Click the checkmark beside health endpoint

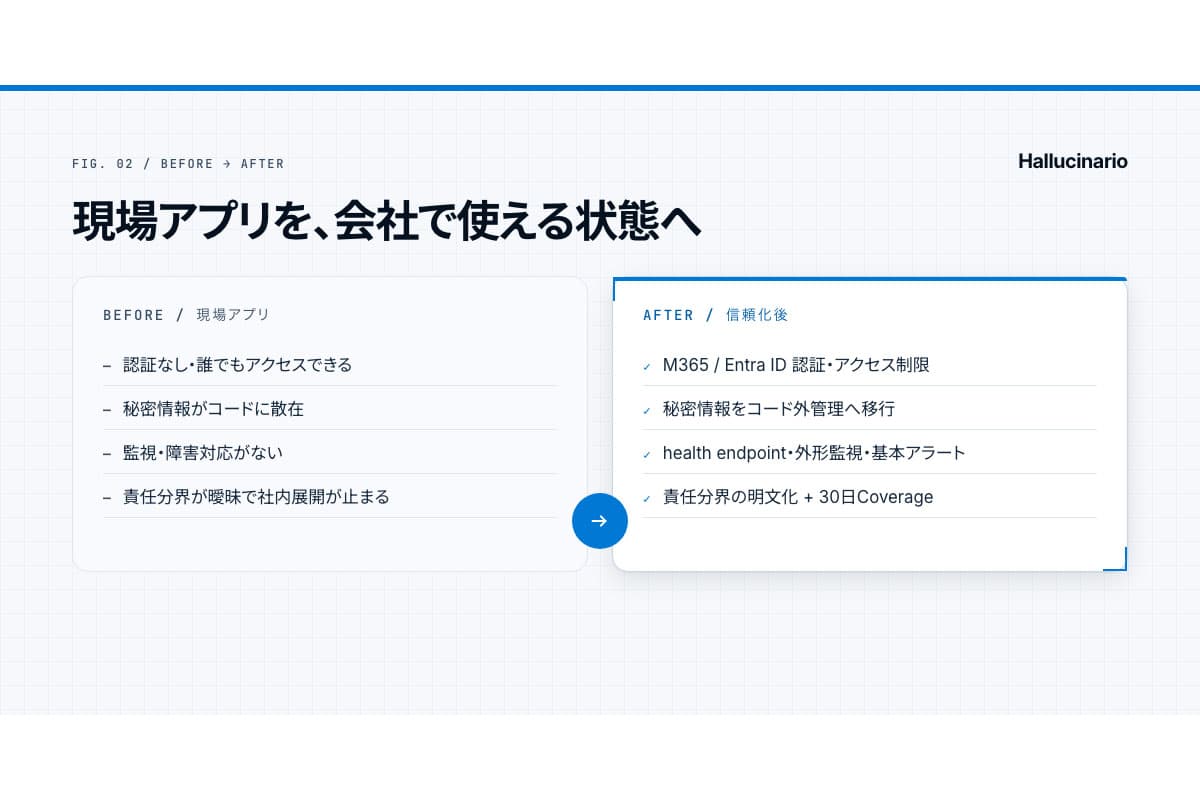(x=647, y=455)
